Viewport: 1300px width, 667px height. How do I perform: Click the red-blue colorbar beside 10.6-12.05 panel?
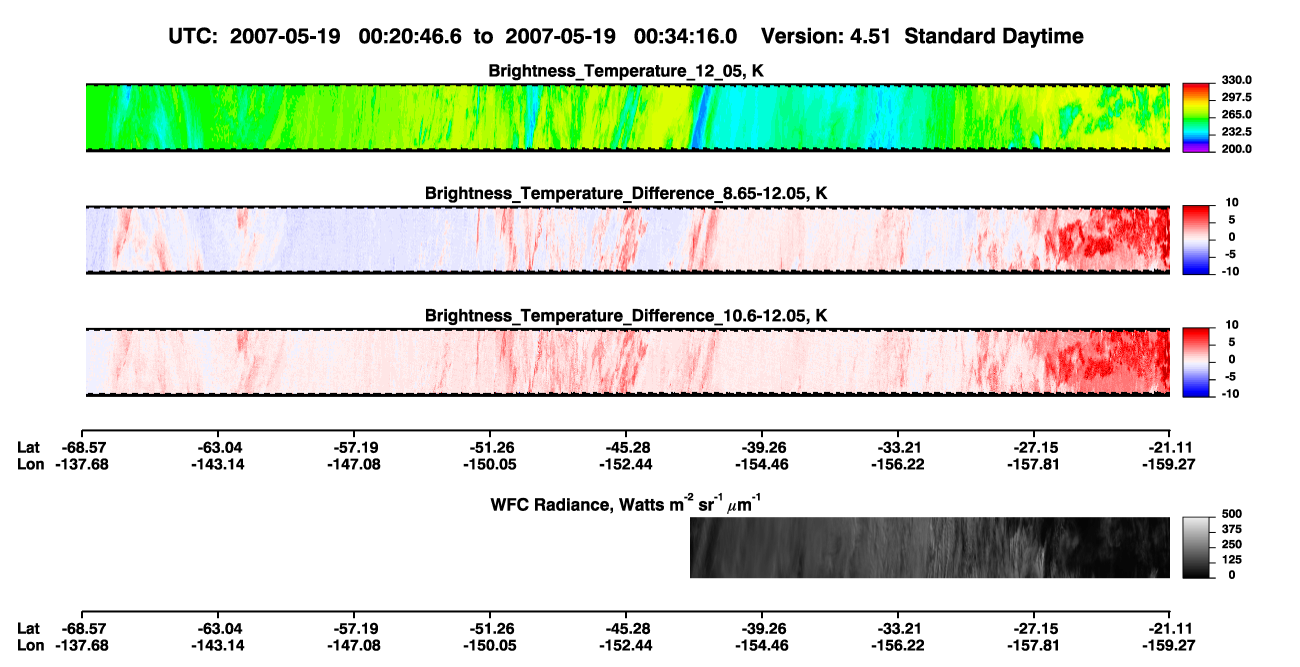[x=1196, y=362]
